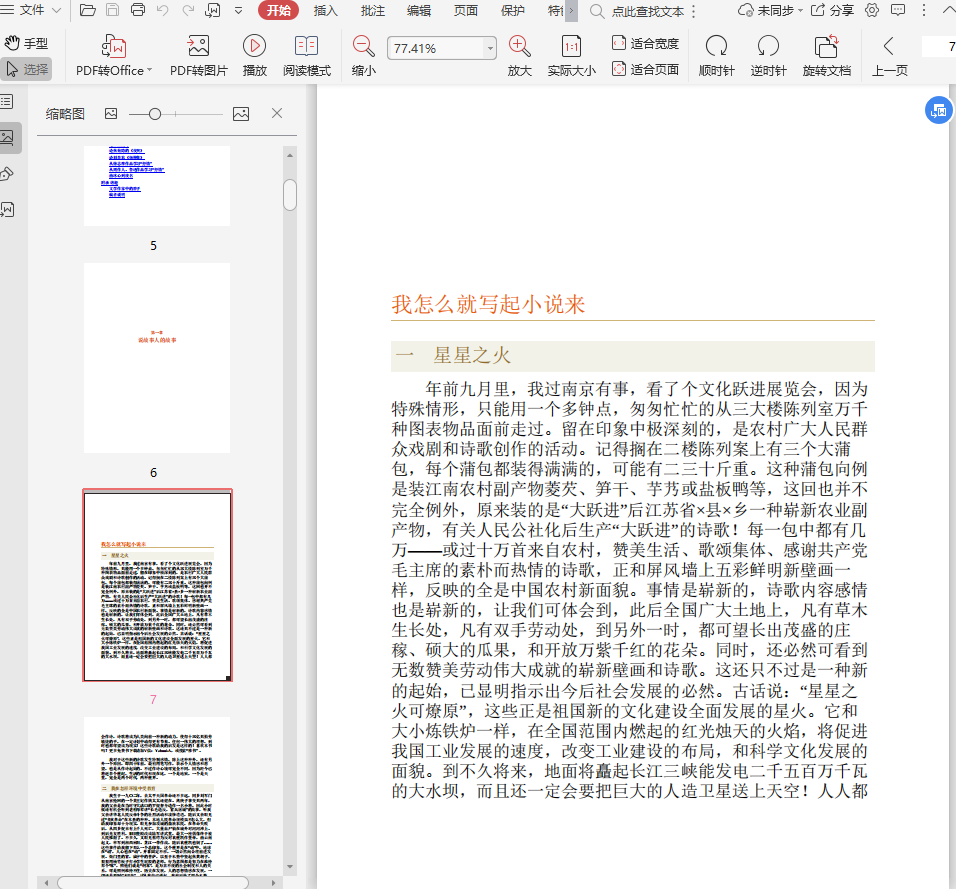Click the print icon
Screen dimensions: 956x889
pyautogui.click(x=138, y=10)
